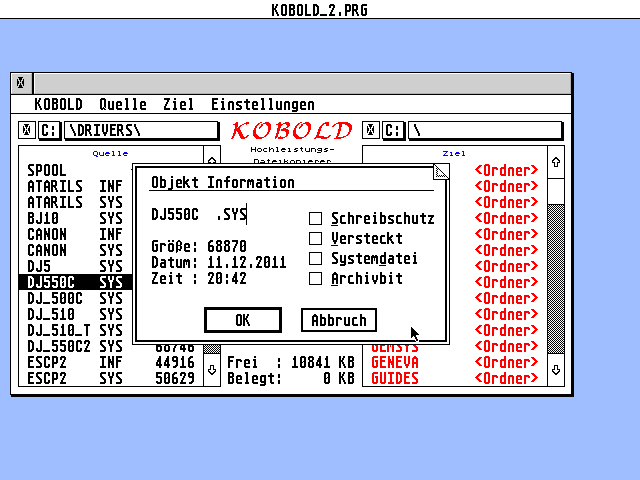Click the Ziel list down arrow

[556, 370]
